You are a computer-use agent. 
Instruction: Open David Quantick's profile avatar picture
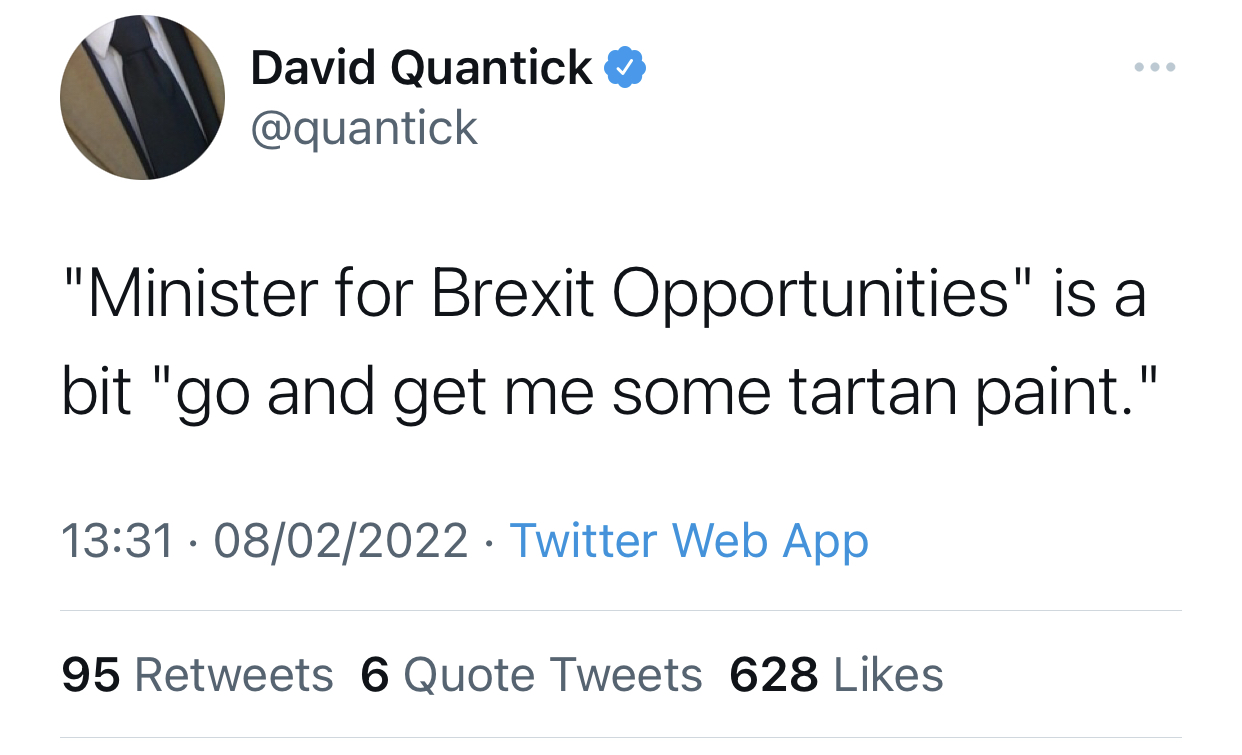pos(142,97)
